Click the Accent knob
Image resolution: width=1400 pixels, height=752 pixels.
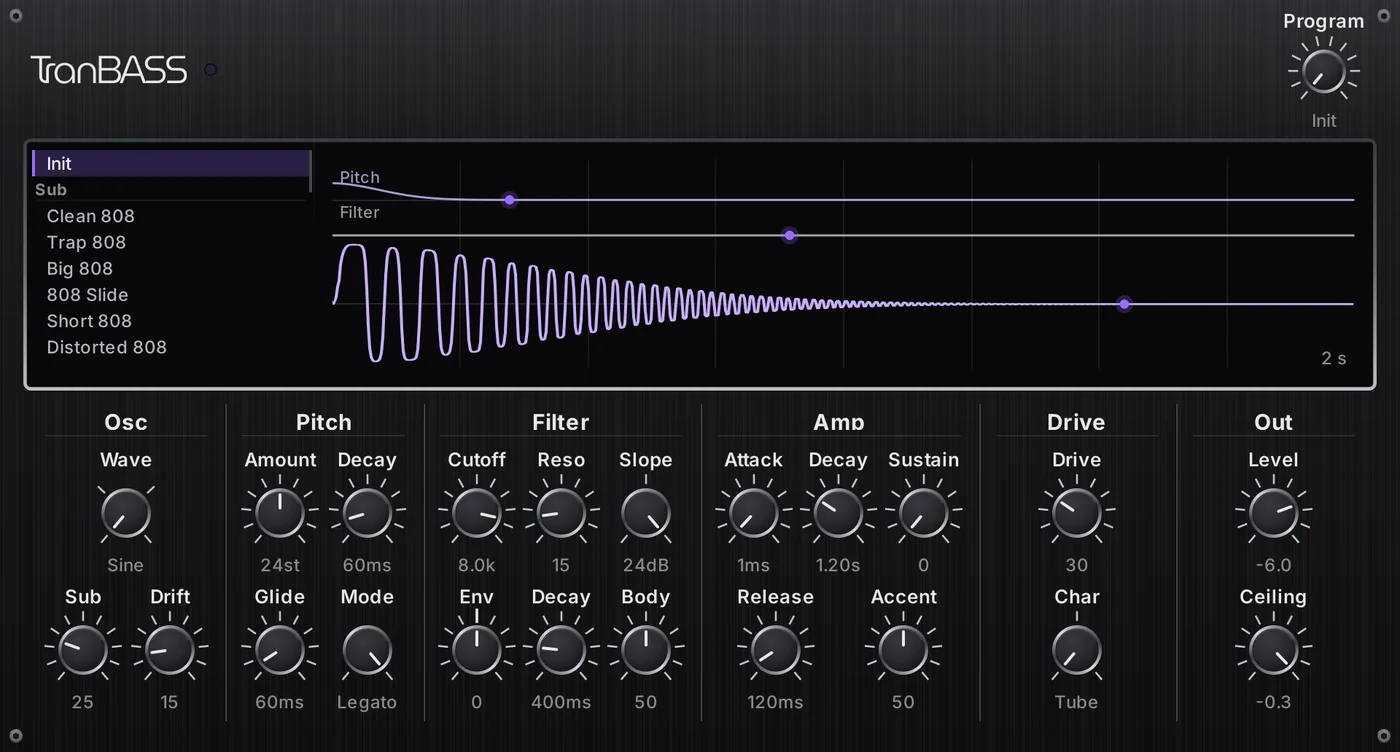(903, 651)
